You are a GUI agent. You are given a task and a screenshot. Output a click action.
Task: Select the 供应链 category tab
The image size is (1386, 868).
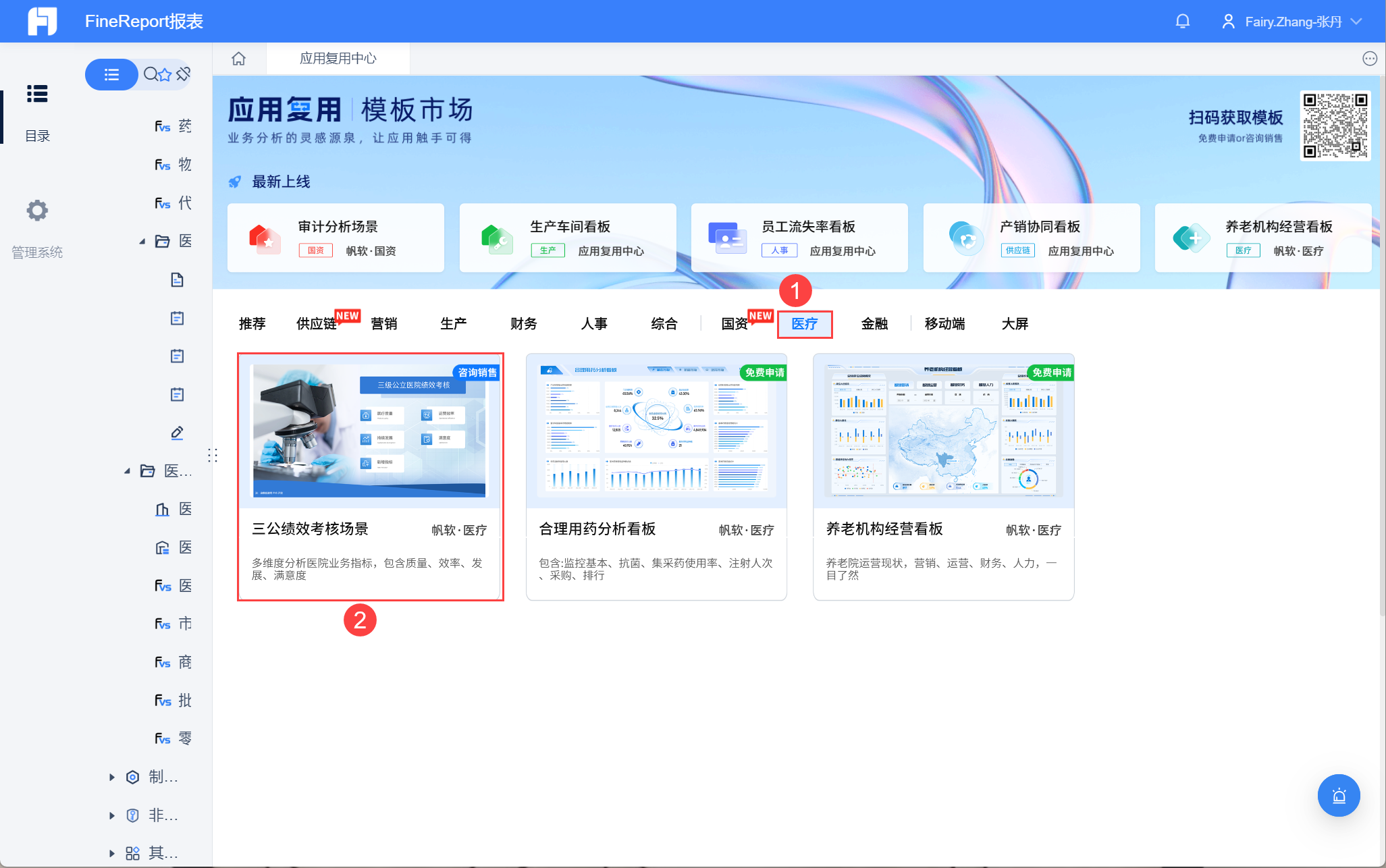[316, 324]
